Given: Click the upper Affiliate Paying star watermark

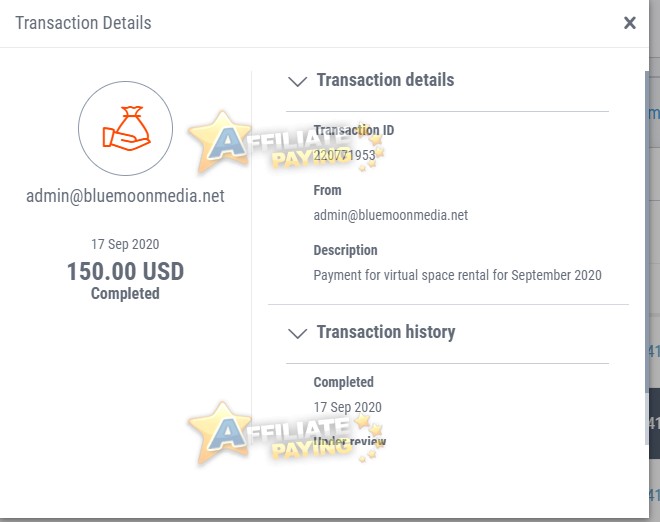Looking at the screenshot, I should click(286, 143).
